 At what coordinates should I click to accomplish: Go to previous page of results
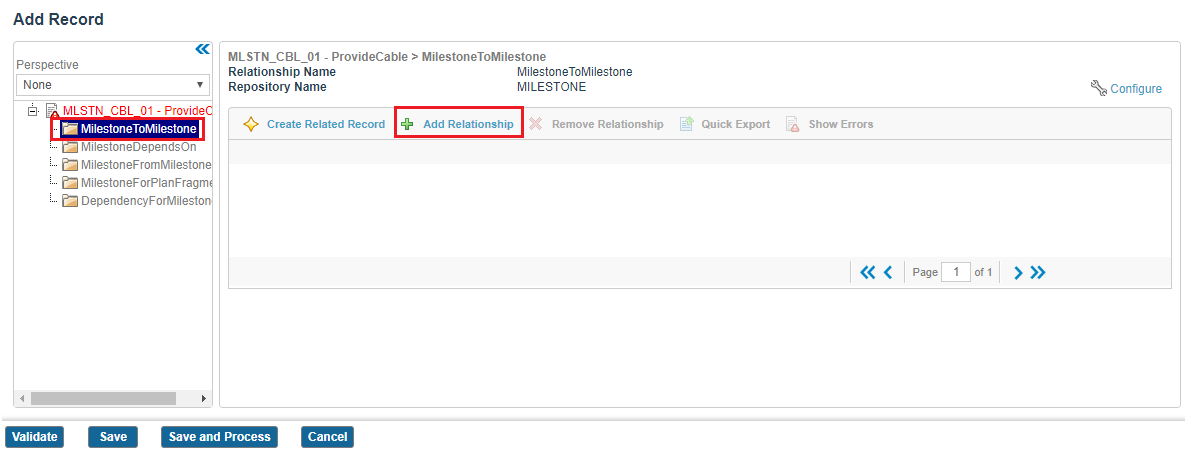[x=888, y=272]
